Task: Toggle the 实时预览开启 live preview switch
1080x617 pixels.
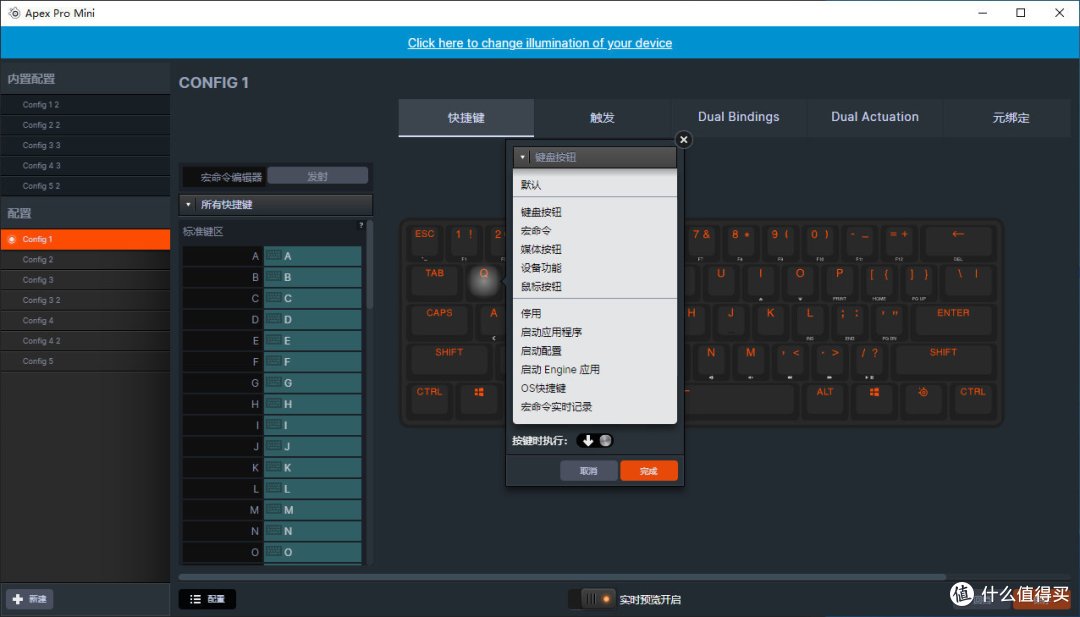Action: pos(592,599)
